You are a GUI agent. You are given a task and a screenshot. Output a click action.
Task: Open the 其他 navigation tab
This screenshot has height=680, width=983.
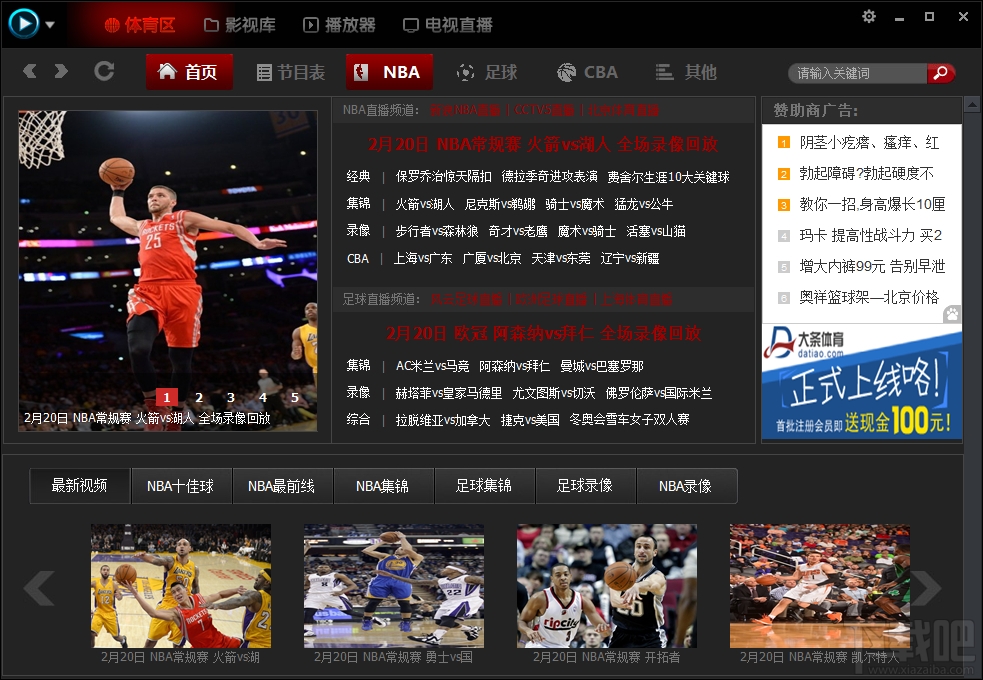tap(686, 73)
